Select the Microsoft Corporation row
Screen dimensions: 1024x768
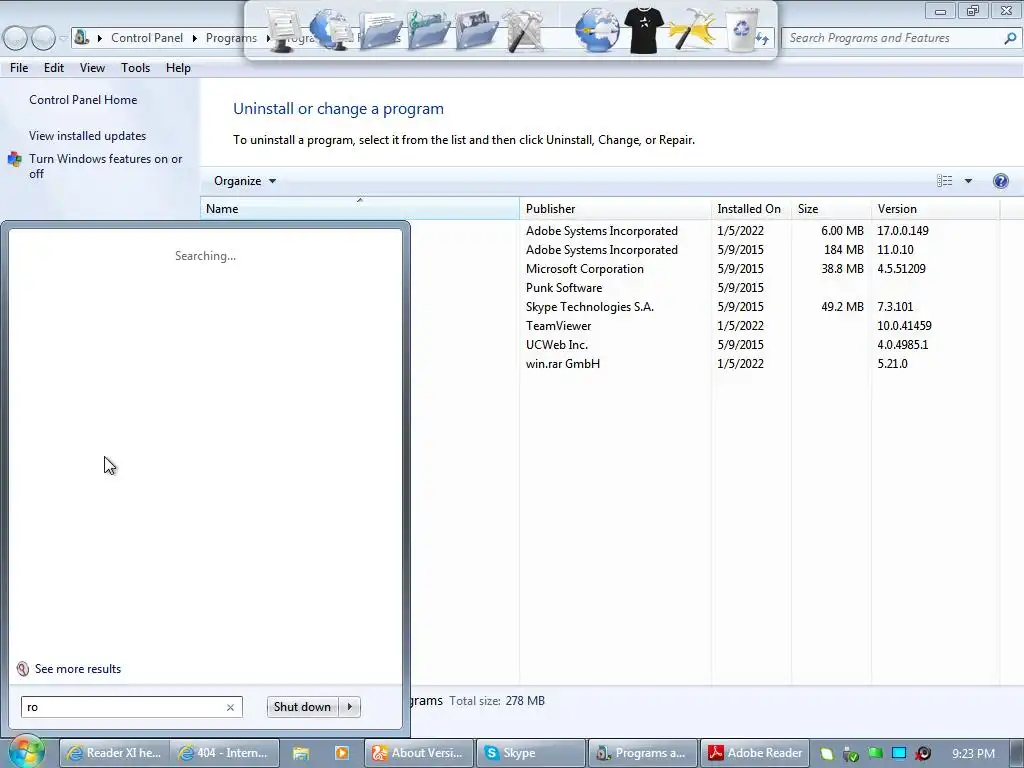584,268
